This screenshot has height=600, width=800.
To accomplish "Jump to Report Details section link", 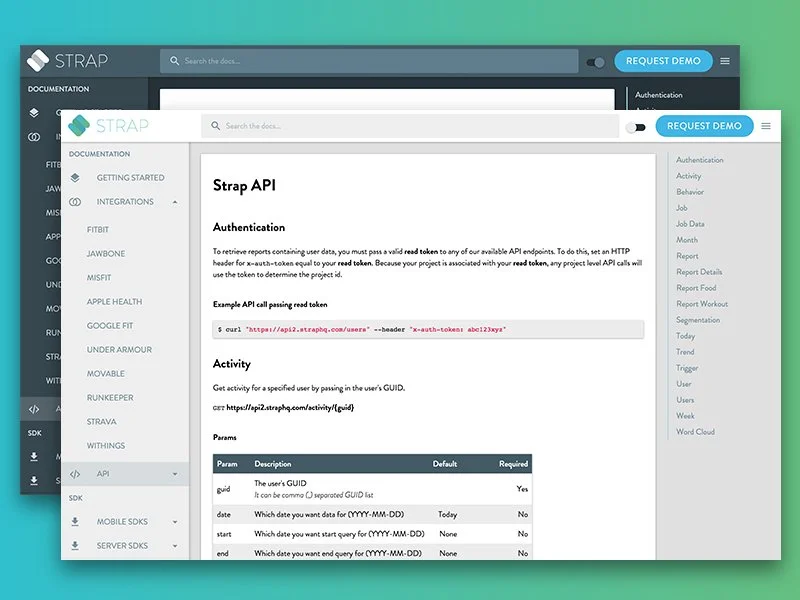I will point(699,272).
